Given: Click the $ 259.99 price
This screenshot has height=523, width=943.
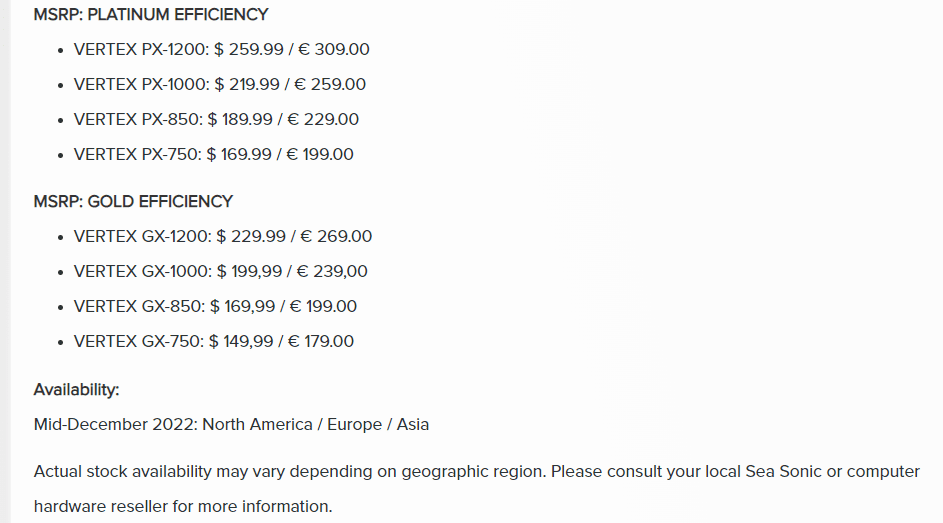Looking at the screenshot, I should click(248, 49).
